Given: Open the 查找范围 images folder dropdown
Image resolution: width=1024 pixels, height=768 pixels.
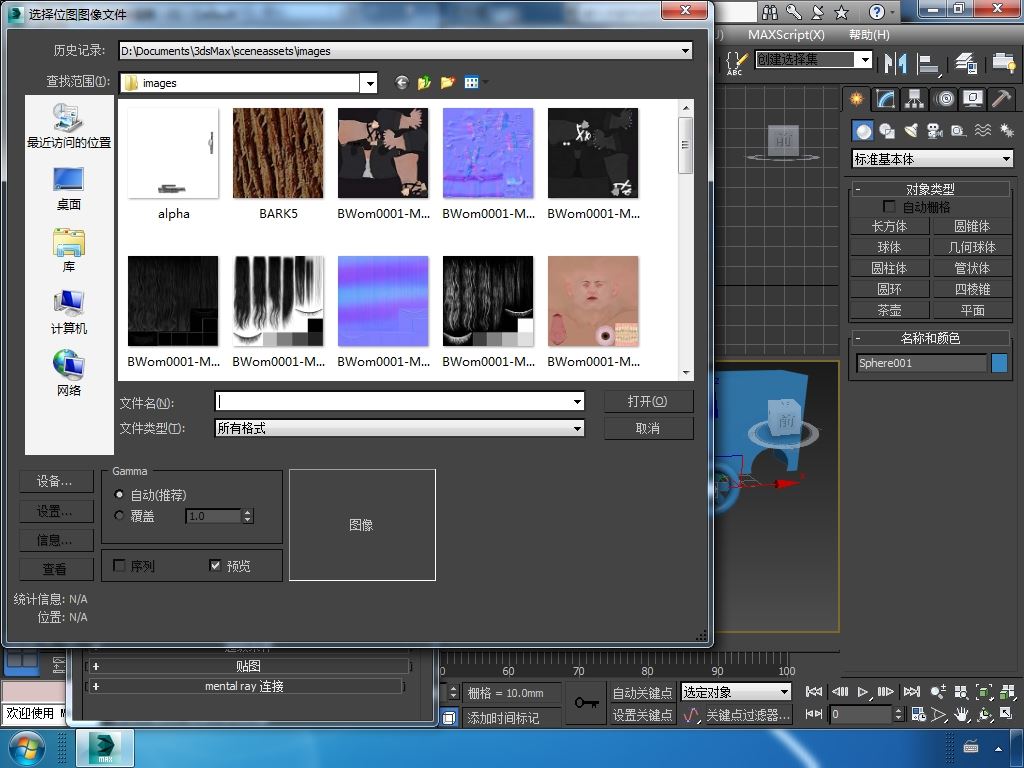Looking at the screenshot, I should point(370,83).
